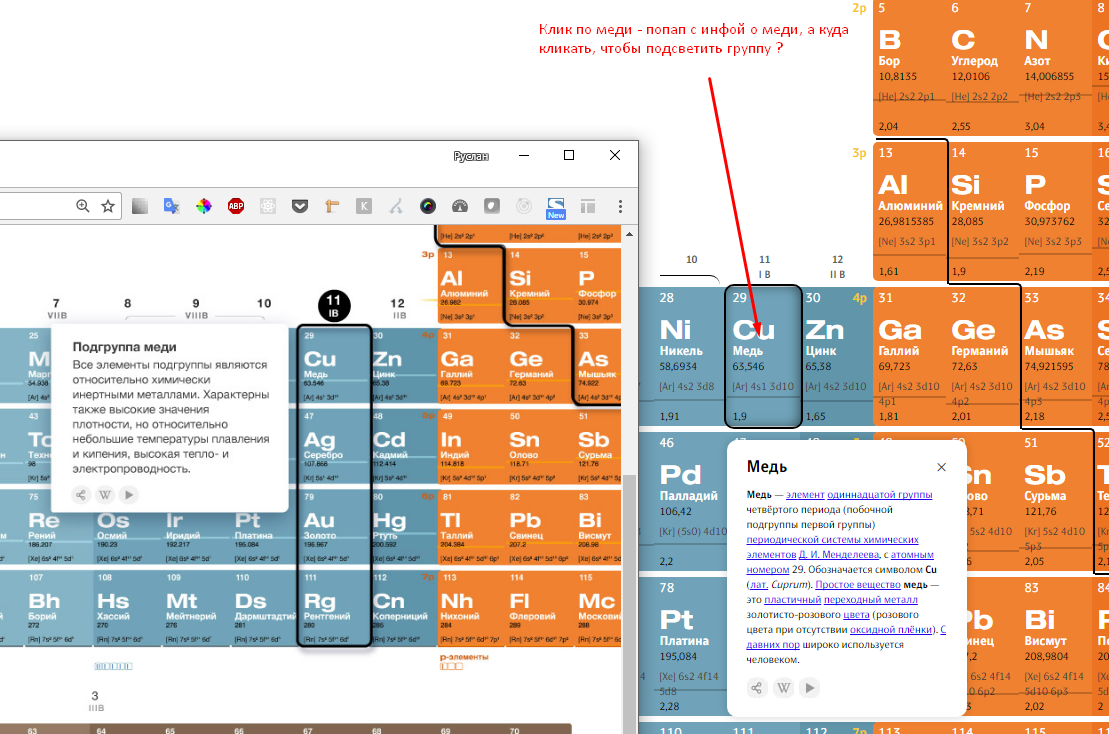Viewport: 1109px width, 734px height.
Task: Click the 'оксидной плёнки' link
Action: click(893, 630)
